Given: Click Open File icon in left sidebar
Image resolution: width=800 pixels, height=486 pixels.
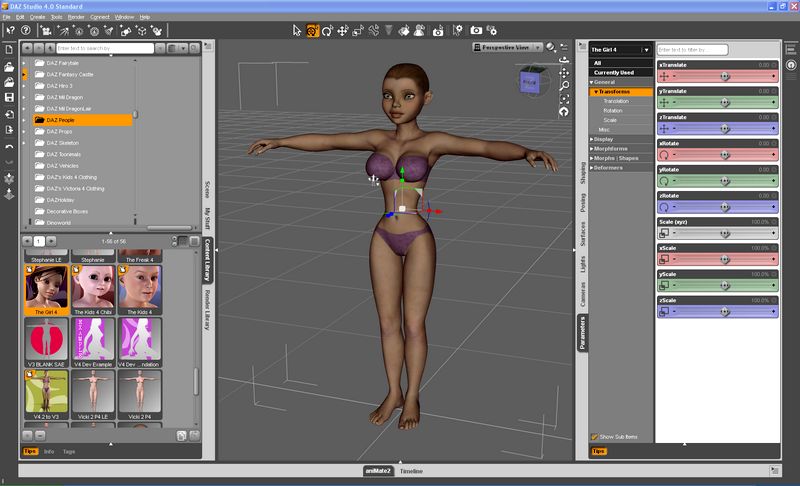Looking at the screenshot, I should click(9, 66).
